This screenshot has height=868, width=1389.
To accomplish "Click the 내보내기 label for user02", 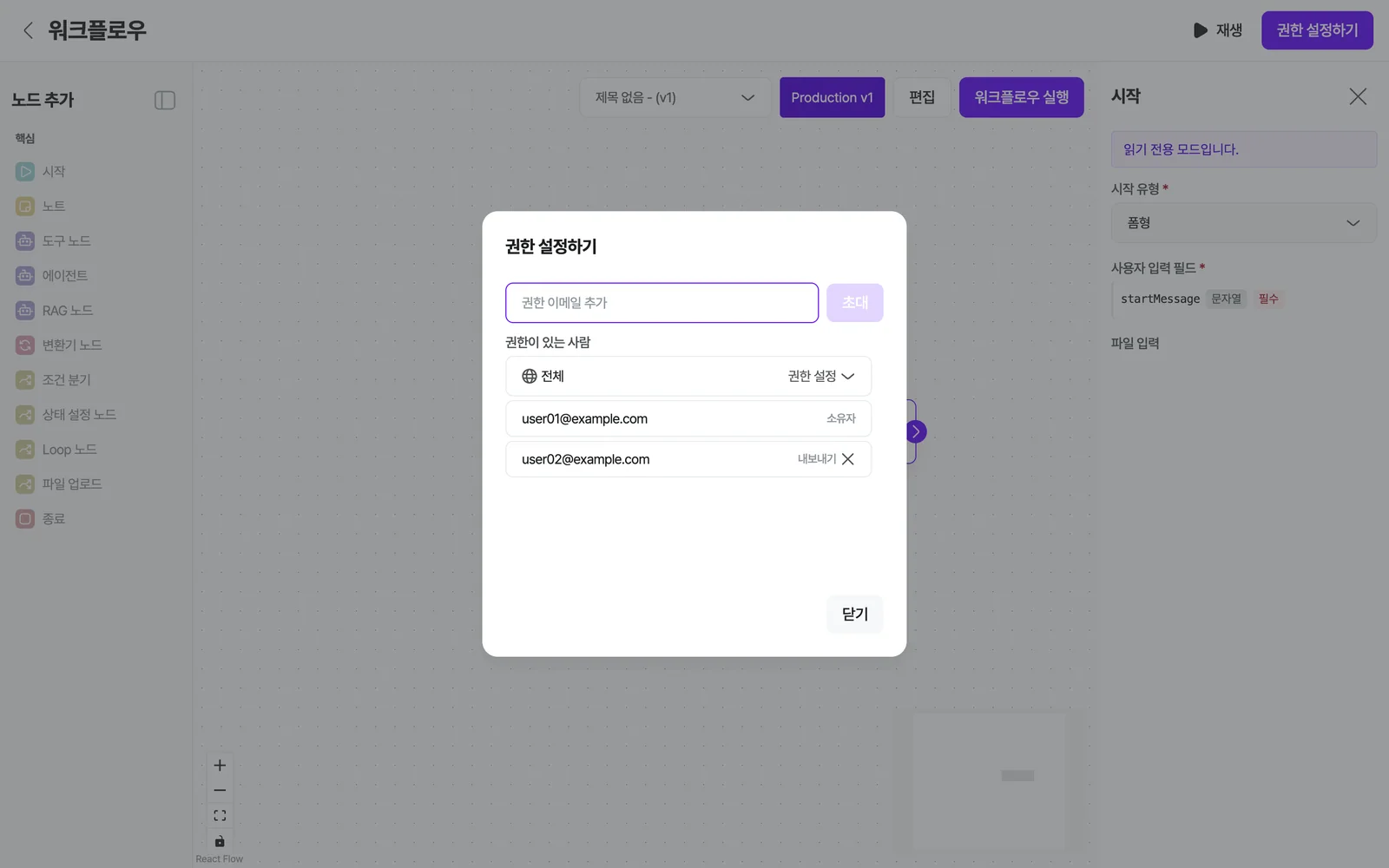I will (x=817, y=459).
